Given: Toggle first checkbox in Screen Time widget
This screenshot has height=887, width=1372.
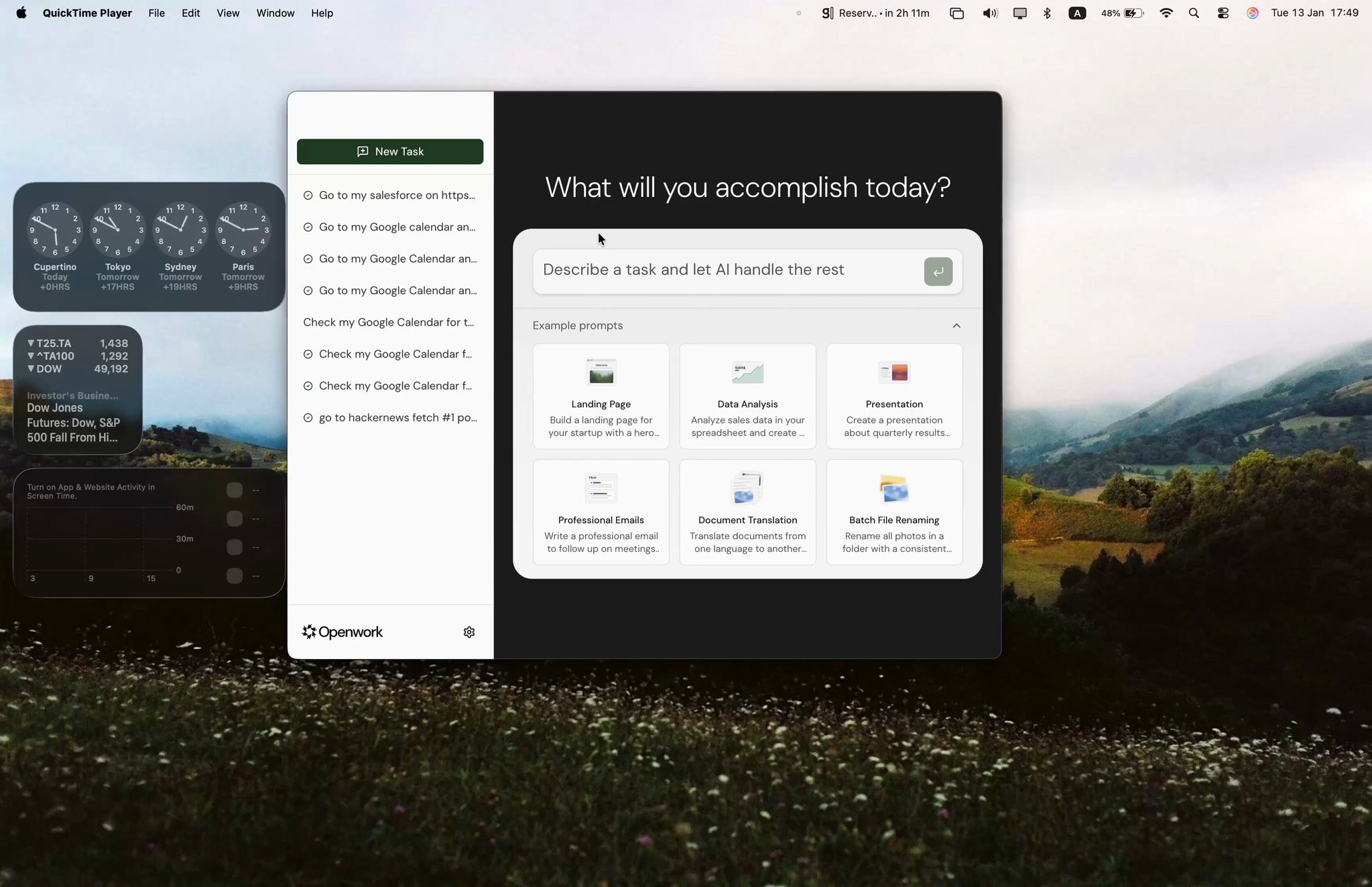Looking at the screenshot, I should tap(235, 490).
